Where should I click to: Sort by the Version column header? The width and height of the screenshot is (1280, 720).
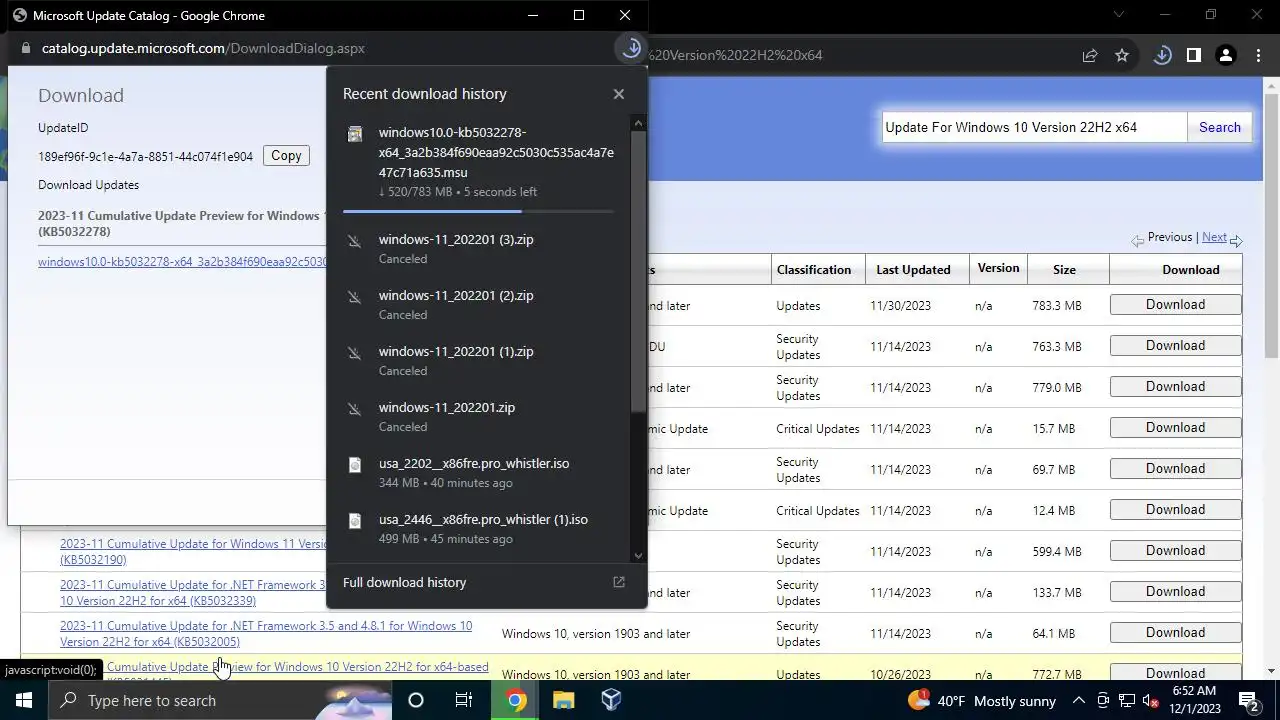[x=998, y=268]
